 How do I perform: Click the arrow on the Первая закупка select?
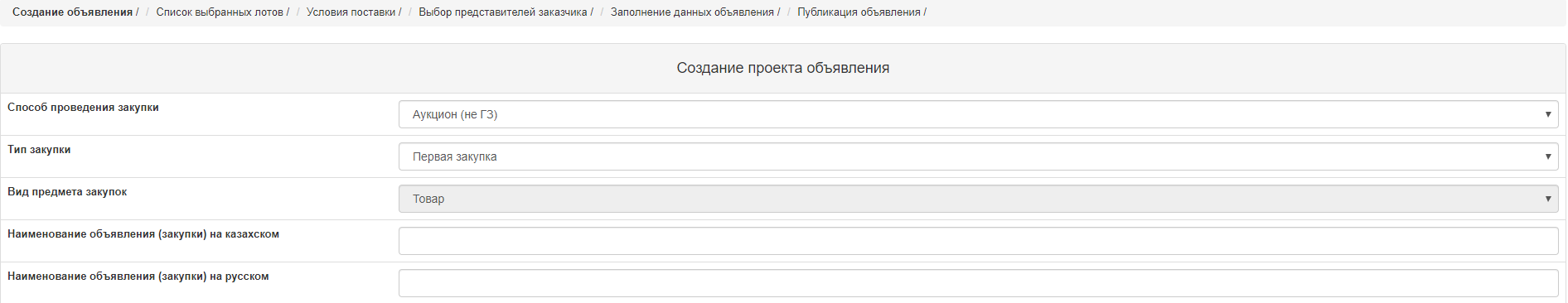pos(1547,156)
